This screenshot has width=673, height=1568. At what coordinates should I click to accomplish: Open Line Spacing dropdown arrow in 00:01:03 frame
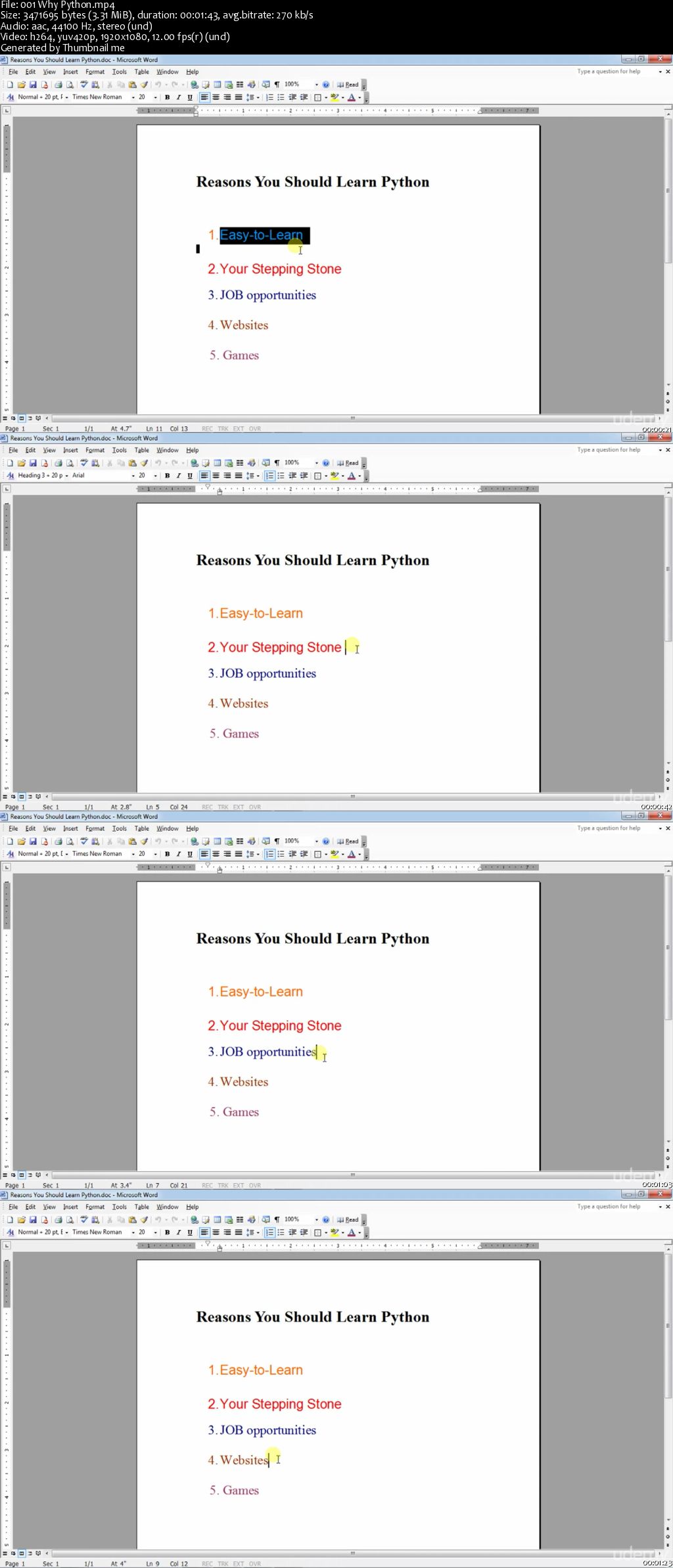click(x=258, y=854)
